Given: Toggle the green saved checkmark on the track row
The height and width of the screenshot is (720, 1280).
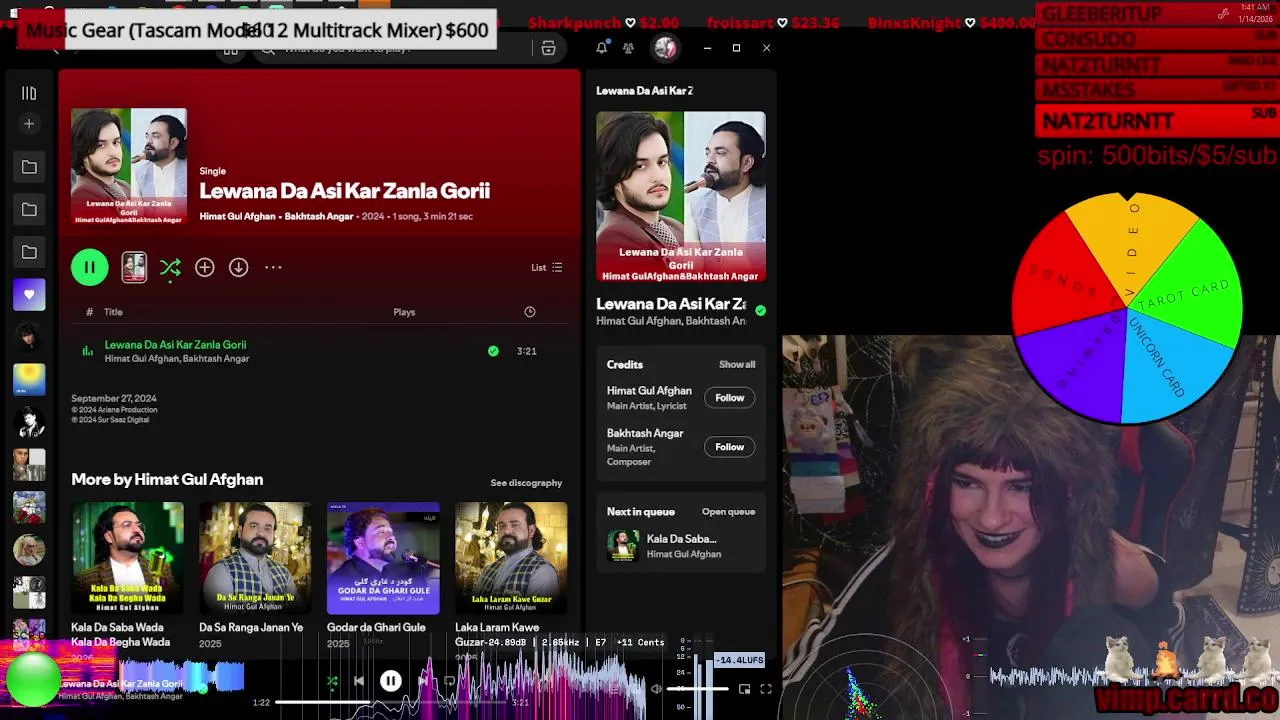Looking at the screenshot, I should (493, 351).
